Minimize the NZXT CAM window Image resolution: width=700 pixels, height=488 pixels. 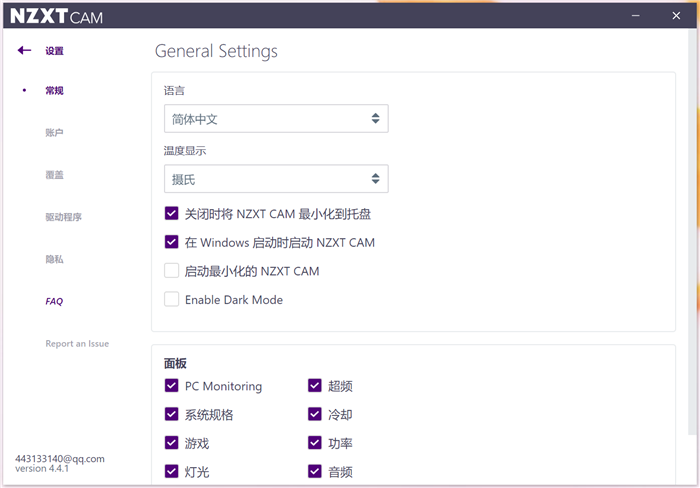point(634,15)
